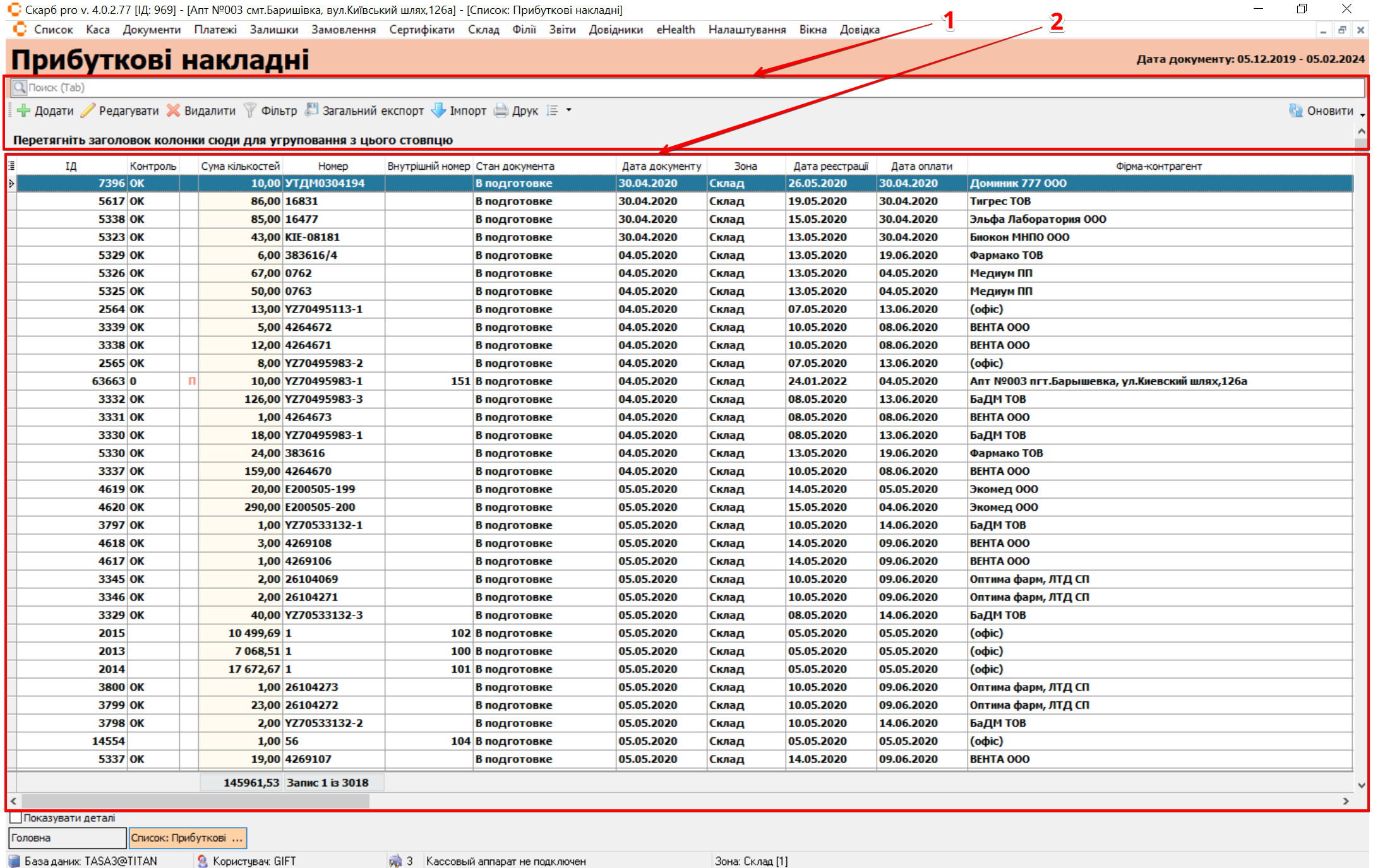Screen dimensions: 1373x868
Task: Open the Довідники menu
Action: [x=615, y=30]
